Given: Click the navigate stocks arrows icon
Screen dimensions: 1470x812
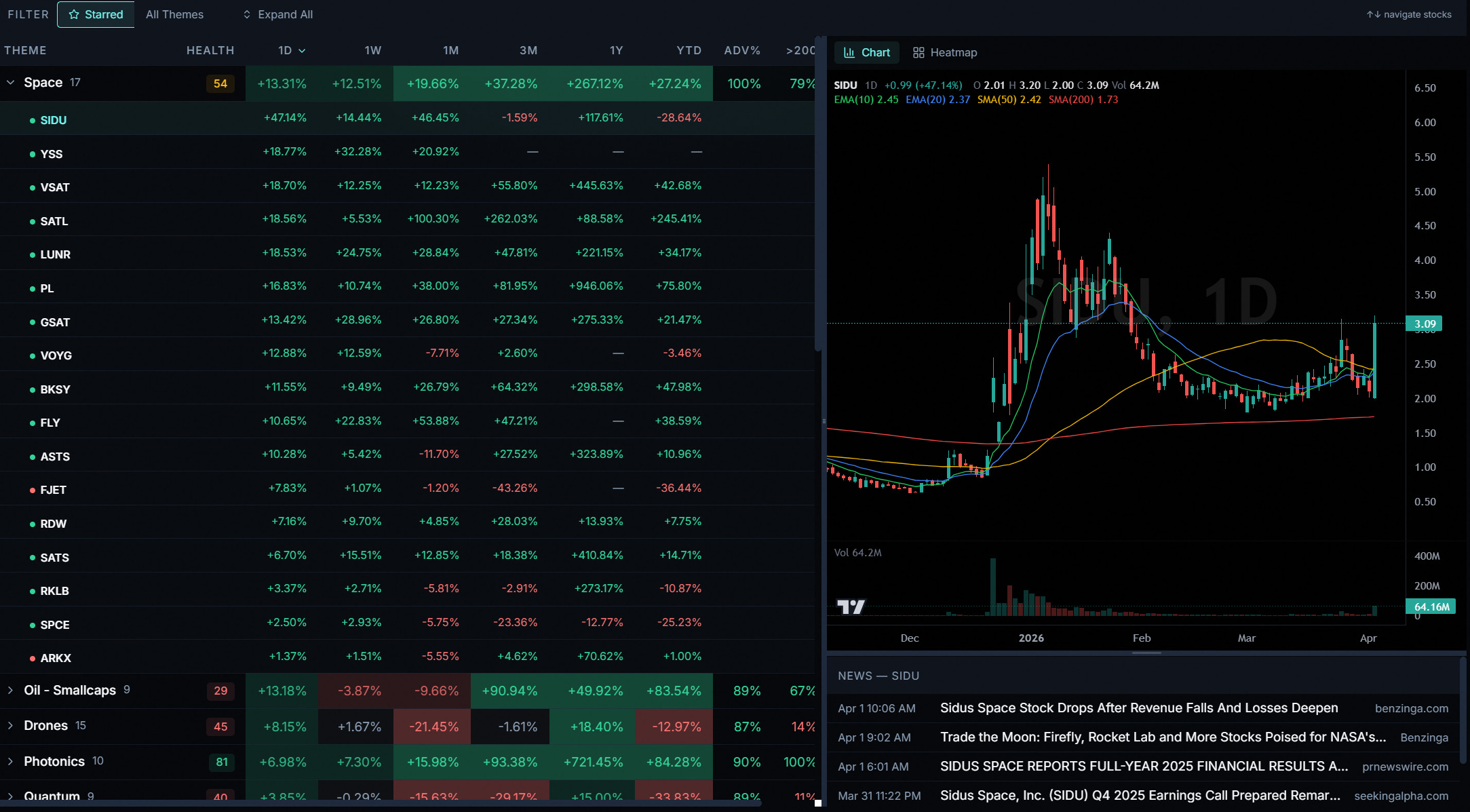Looking at the screenshot, I should pyautogui.click(x=1373, y=14).
